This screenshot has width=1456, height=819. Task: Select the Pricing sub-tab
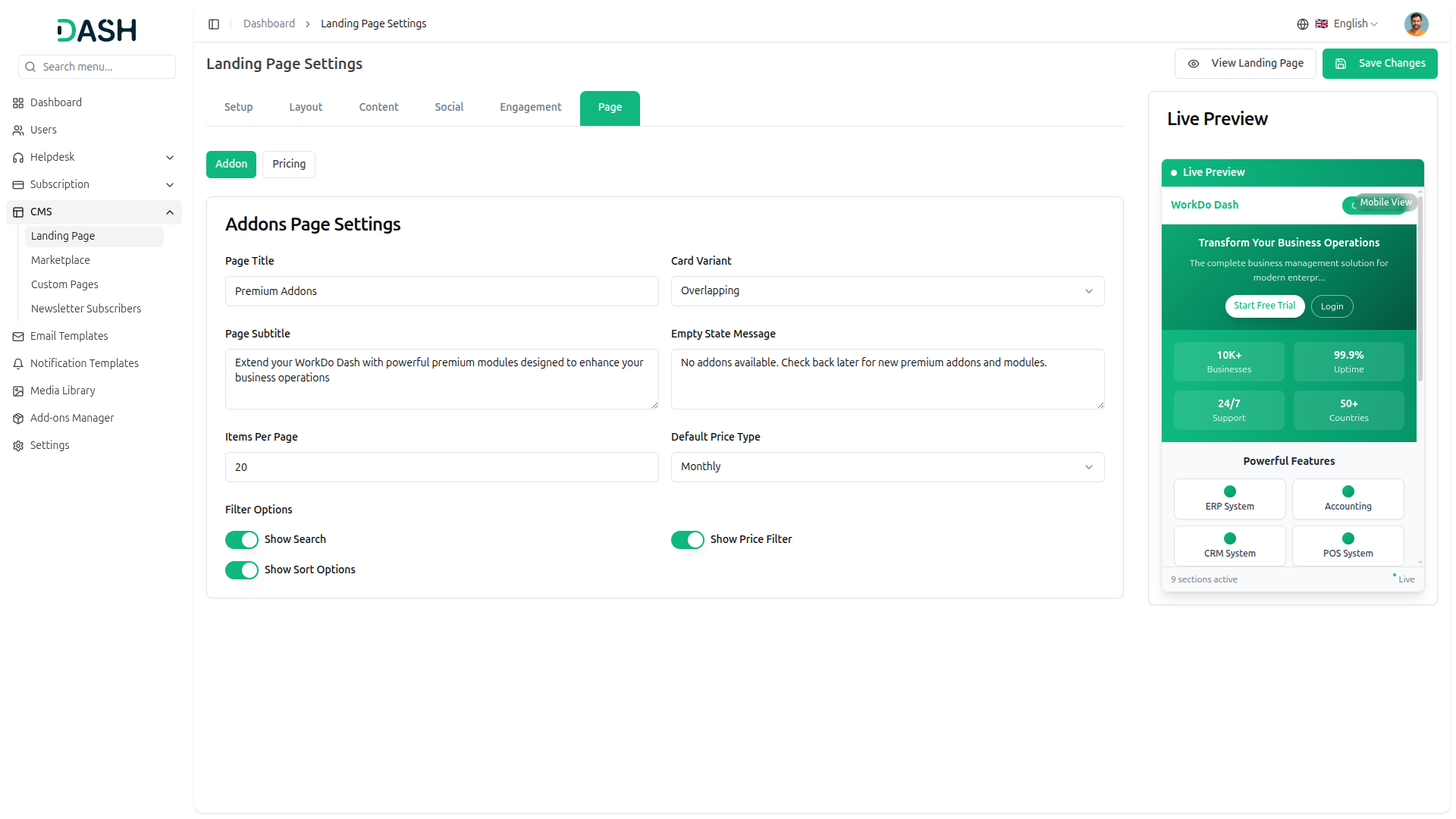click(289, 165)
